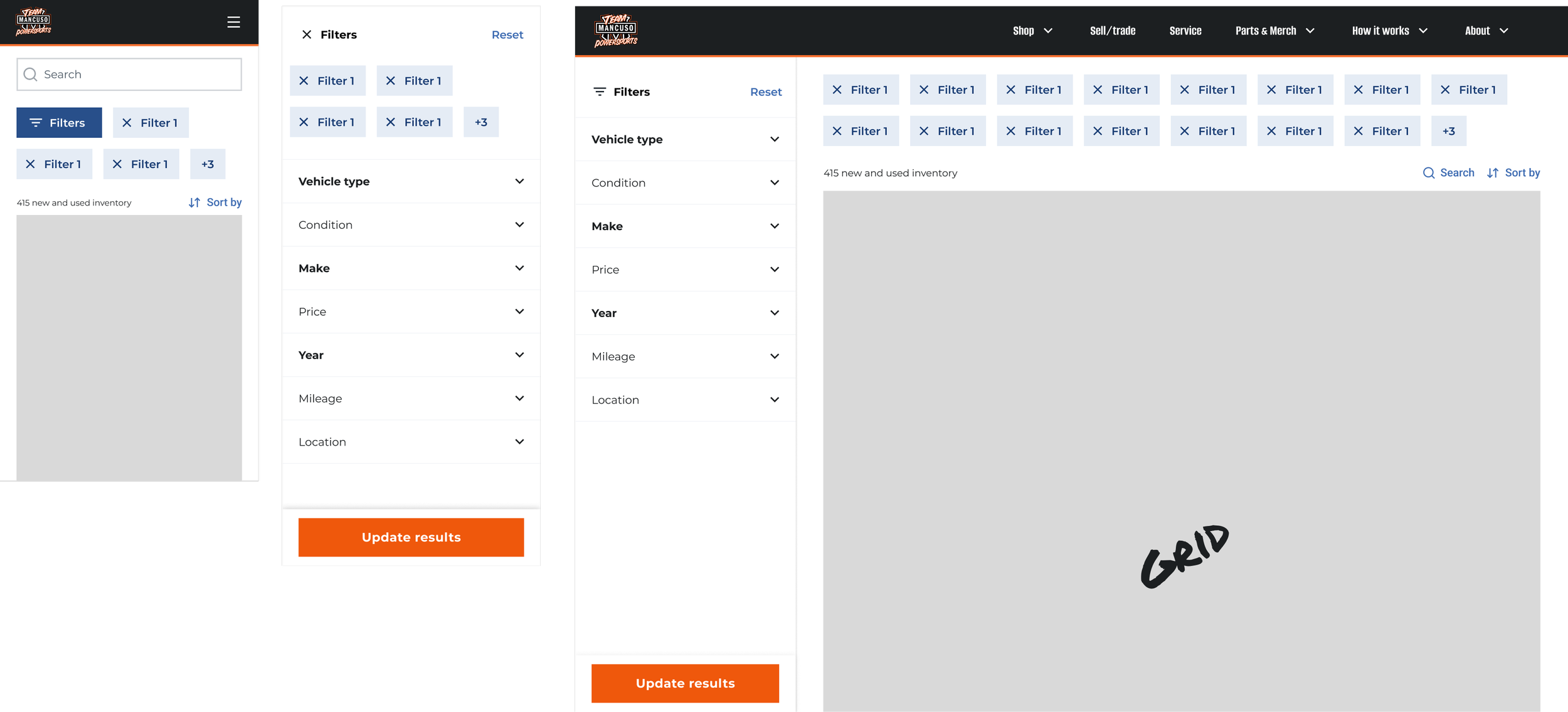Click the +3 chip to reveal hidden filters
Screen dimensions: 1568x712
tap(208, 164)
